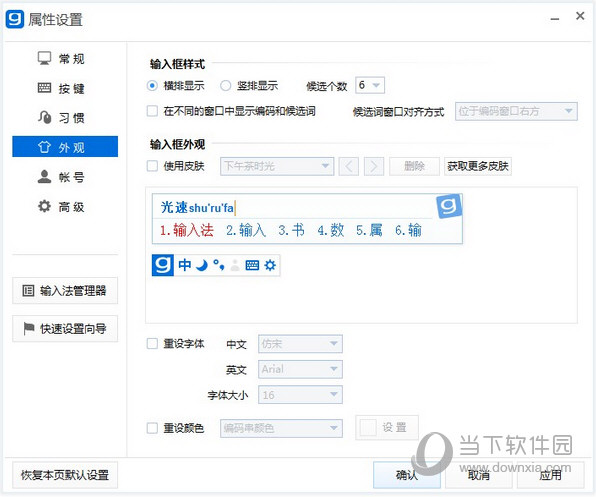Image resolution: width=596 pixels, height=497 pixels.
Task: Go to next skin arrow
Action: (x=374, y=166)
